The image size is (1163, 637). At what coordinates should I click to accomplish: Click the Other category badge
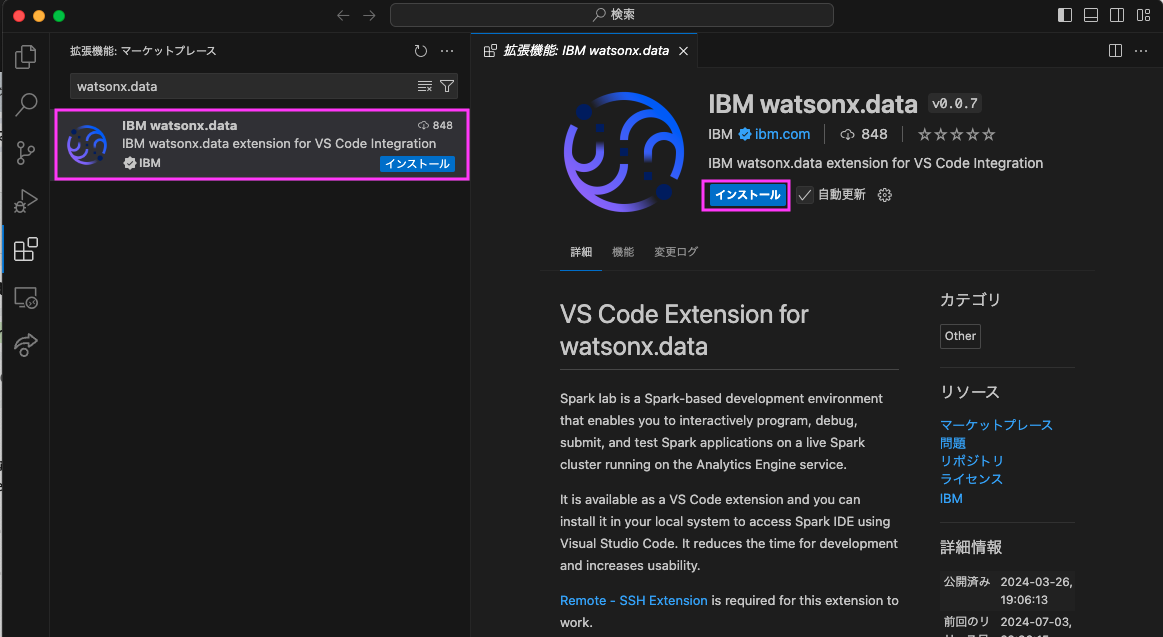tap(960, 336)
